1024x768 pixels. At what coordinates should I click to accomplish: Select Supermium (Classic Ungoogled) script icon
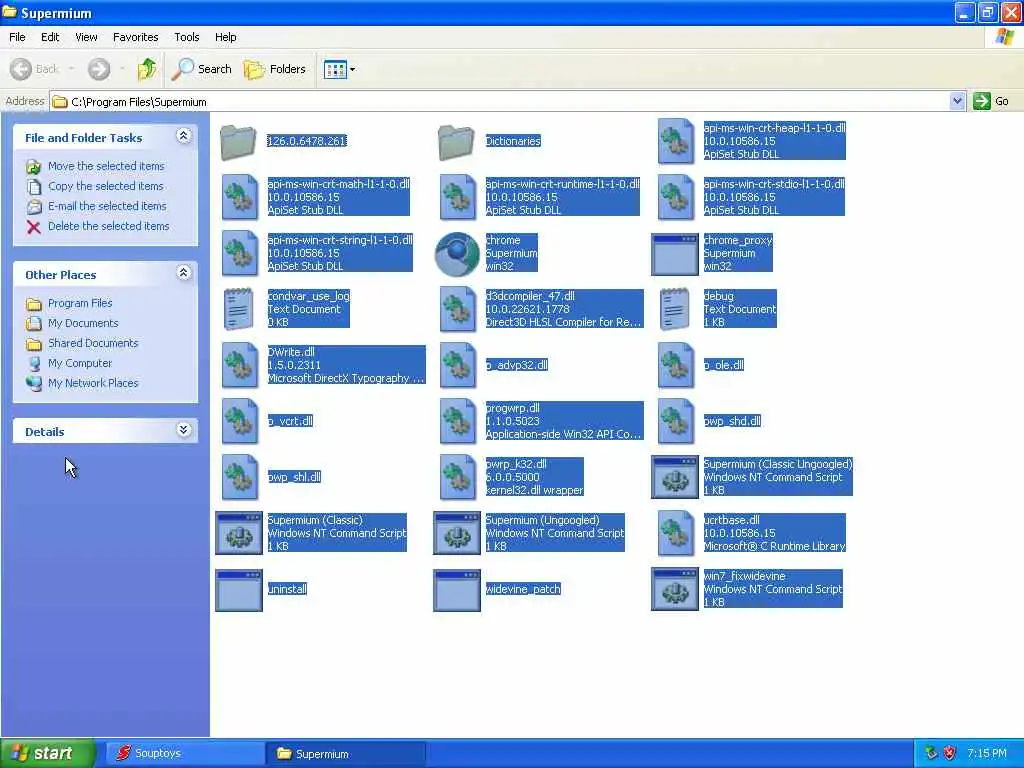(x=675, y=477)
